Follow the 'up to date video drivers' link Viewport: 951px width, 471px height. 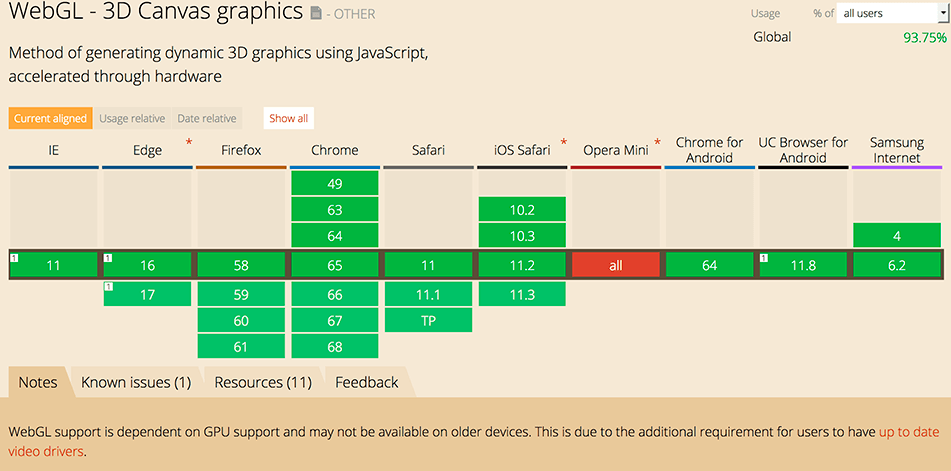908,432
